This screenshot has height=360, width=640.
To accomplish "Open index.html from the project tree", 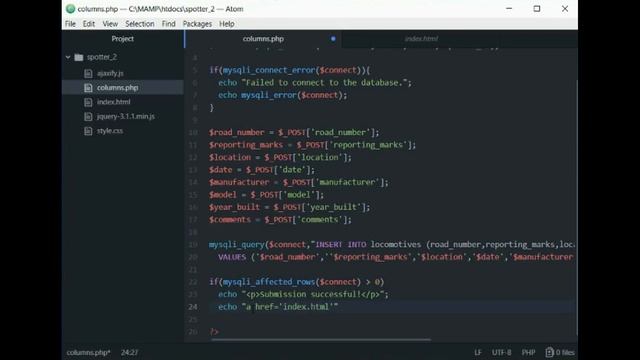I will pyautogui.click(x=113, y=102).
